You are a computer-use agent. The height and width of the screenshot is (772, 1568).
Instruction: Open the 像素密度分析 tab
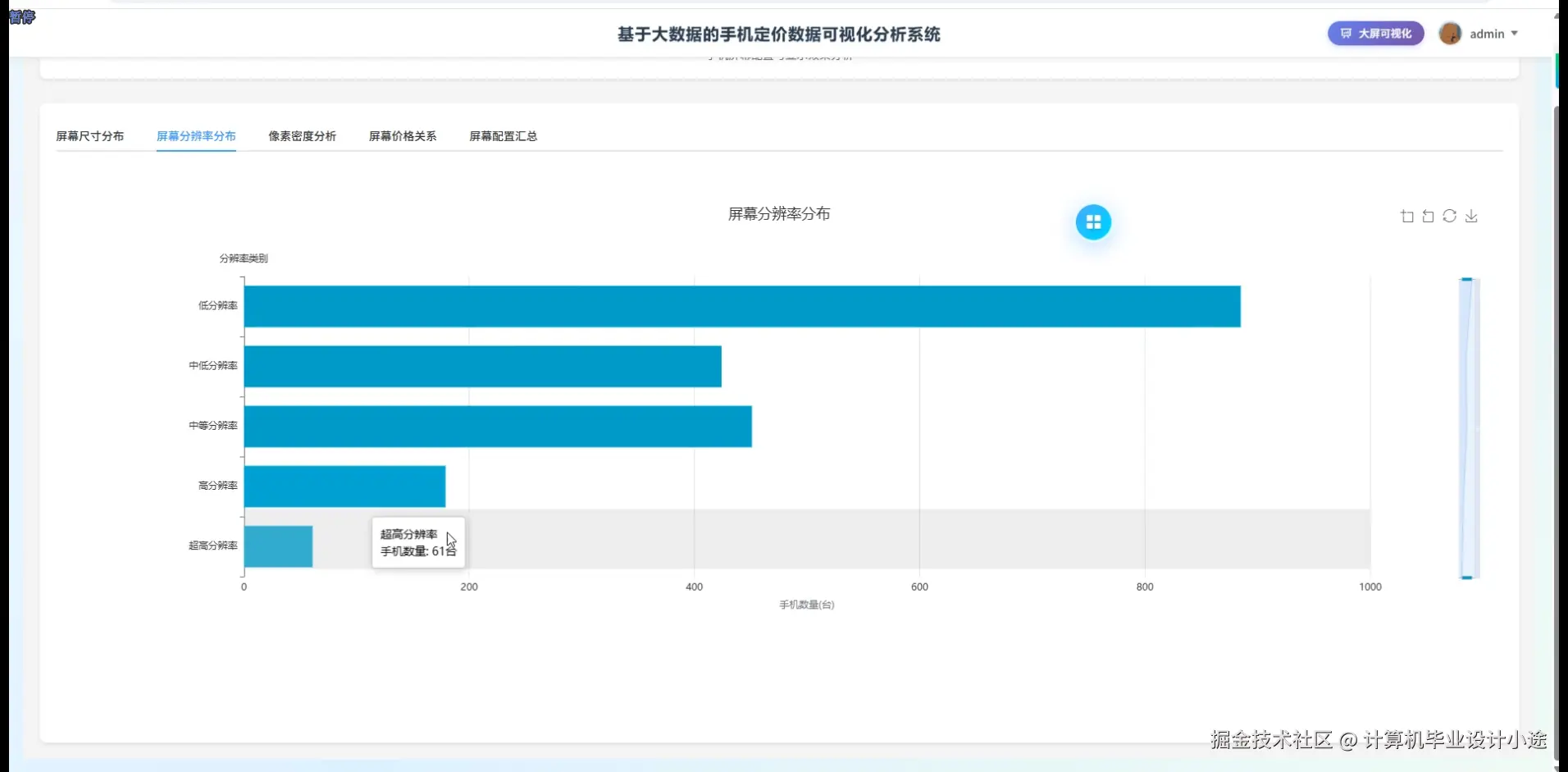[303, 136]
